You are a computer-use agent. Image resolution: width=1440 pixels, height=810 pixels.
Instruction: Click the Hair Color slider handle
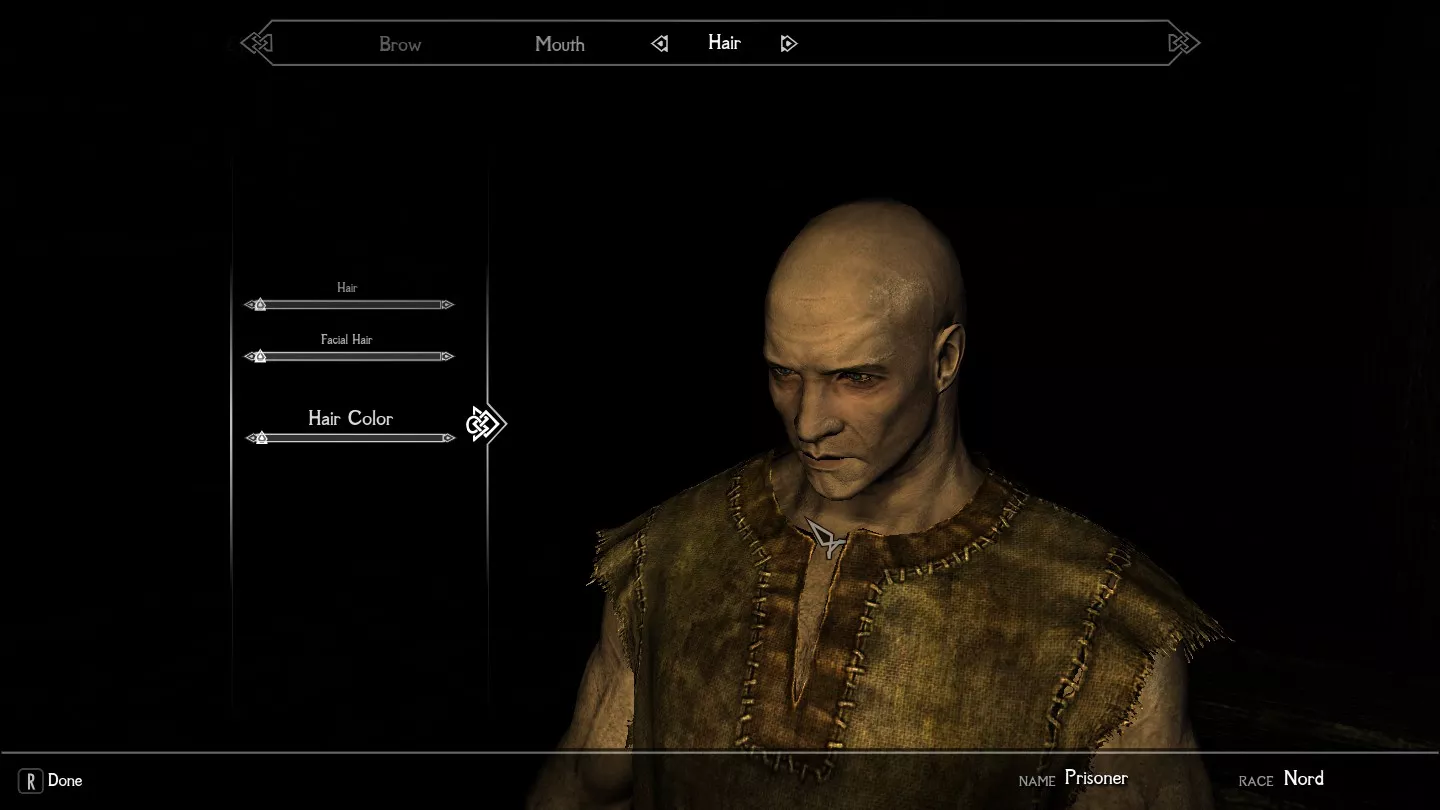tap(261, 438)
